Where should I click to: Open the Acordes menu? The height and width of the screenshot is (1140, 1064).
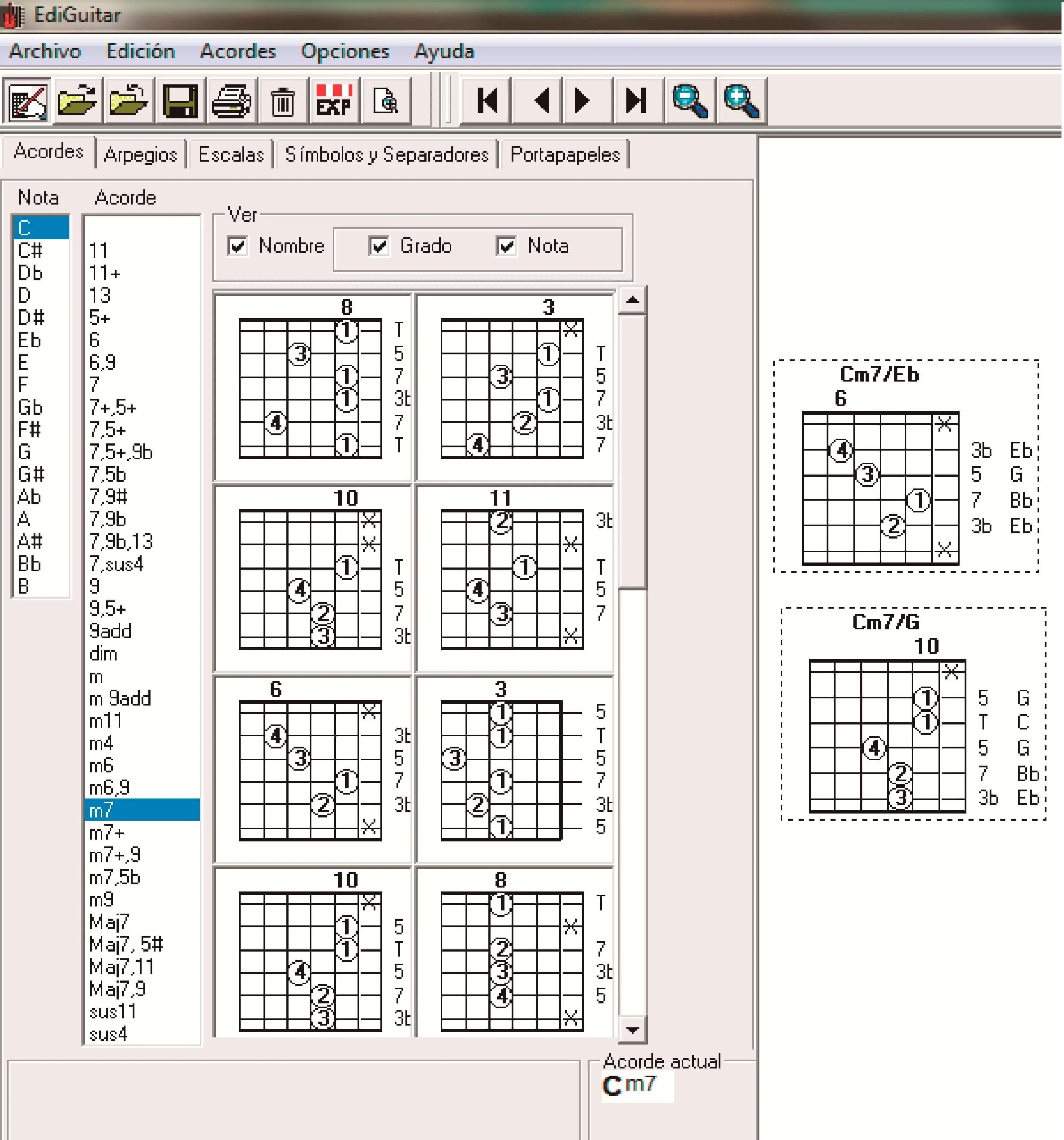[x=237, y=51]
